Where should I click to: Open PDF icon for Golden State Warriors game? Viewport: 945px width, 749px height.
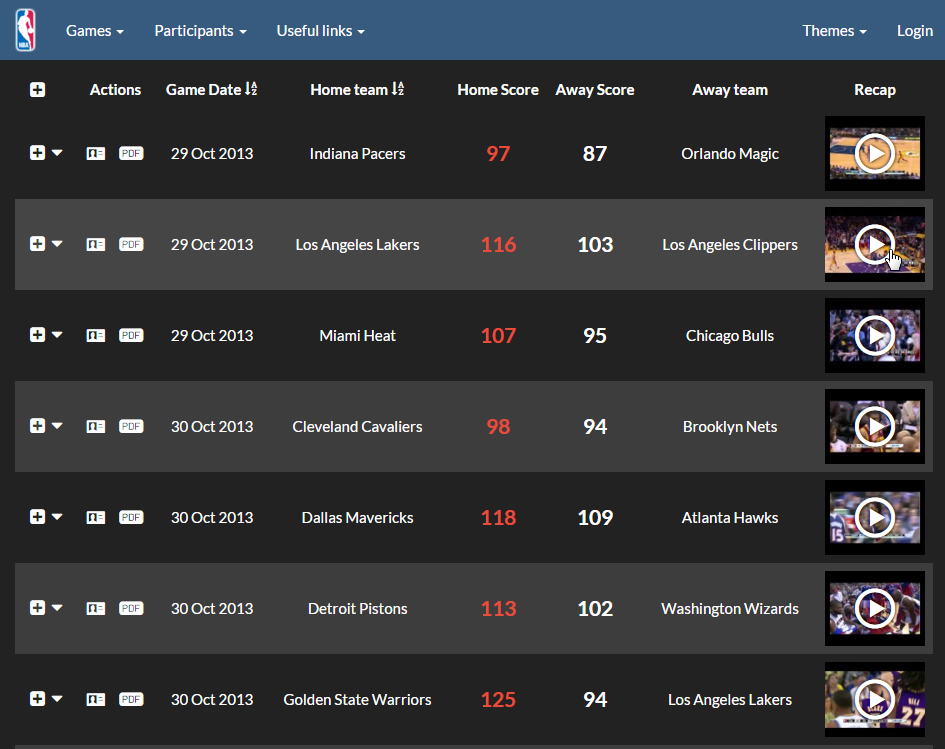[x=131, y=700]
